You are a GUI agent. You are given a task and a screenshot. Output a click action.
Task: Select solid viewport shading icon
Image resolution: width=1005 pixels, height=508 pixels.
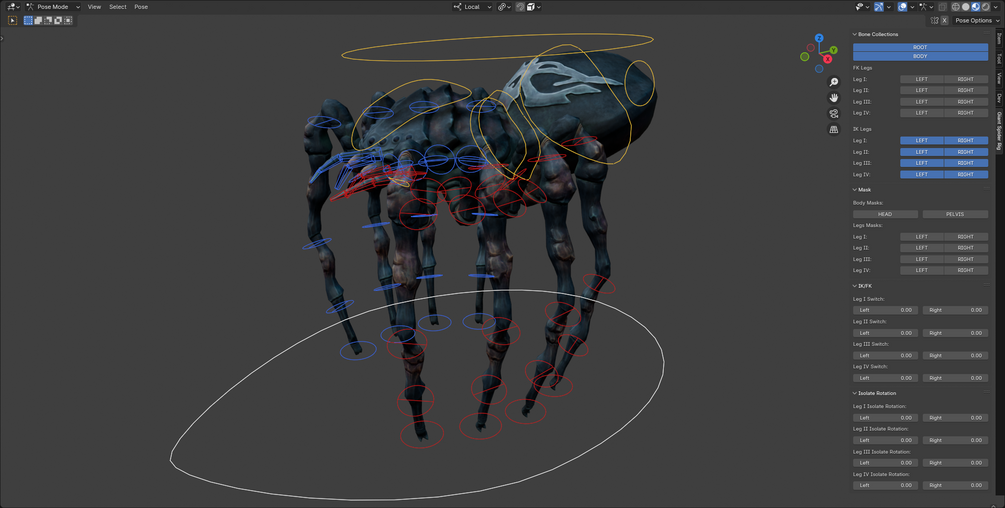[x=965, y=7]
